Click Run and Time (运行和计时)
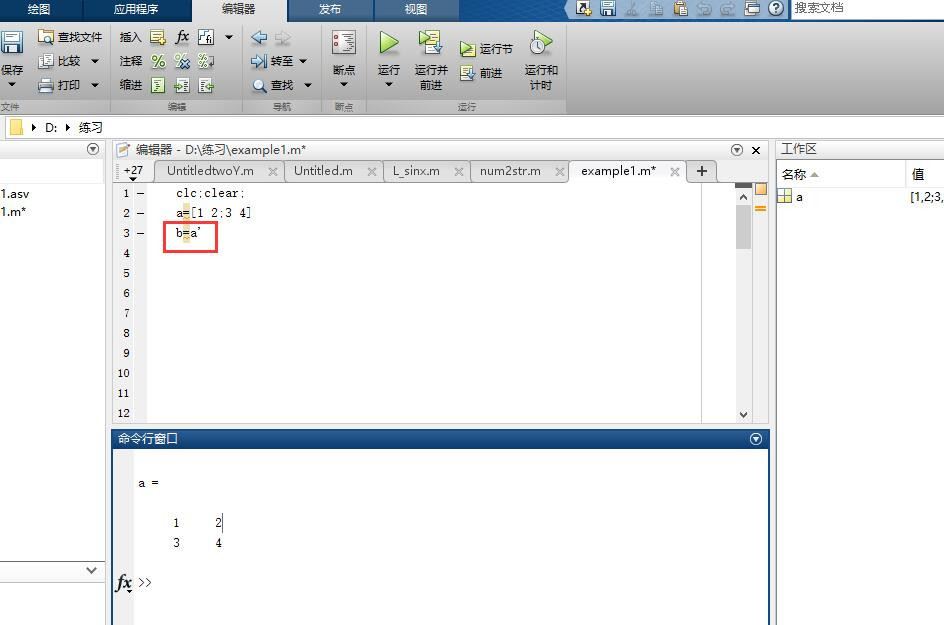The width and height of the screenshot is (944, 625). tap(541, 60)
